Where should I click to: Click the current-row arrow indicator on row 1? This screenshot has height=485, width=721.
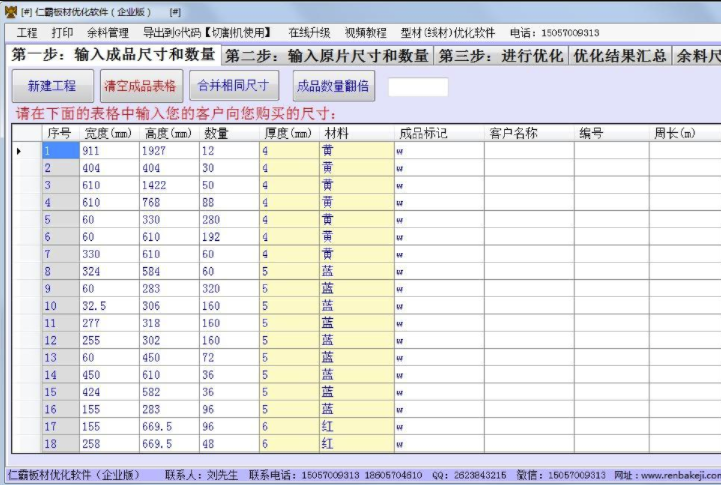pos(19,151)
